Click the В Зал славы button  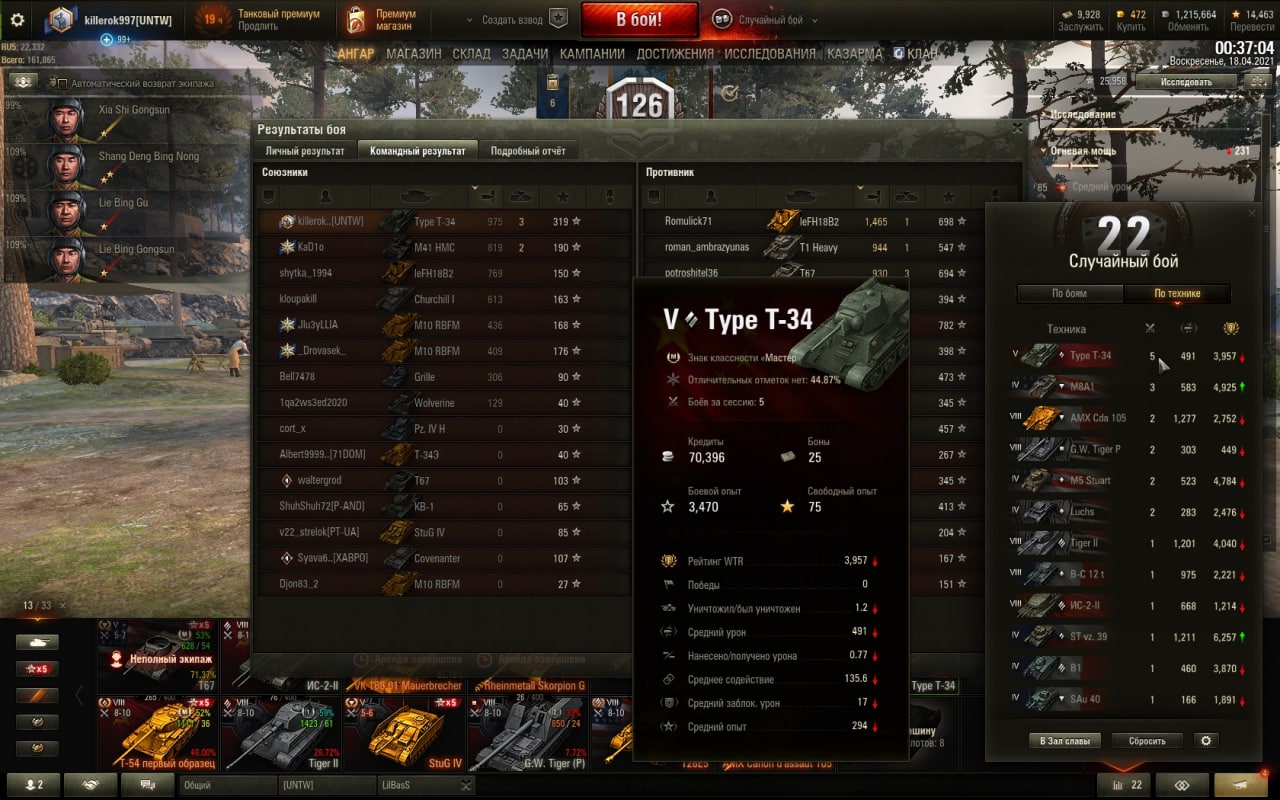(x=1065, y=741)
